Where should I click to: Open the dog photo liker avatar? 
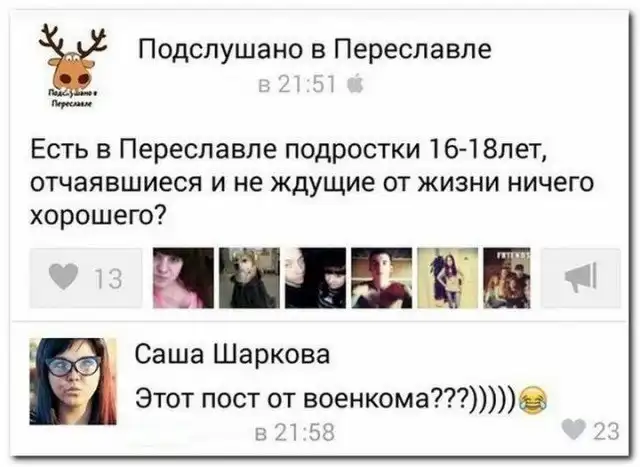[x=249, y=278]
